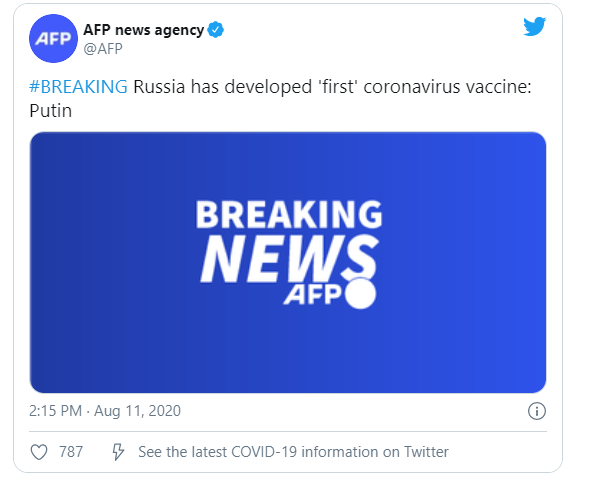Click the white circle beside AFP in the image
602x480 pixels.
pos(360,294)
